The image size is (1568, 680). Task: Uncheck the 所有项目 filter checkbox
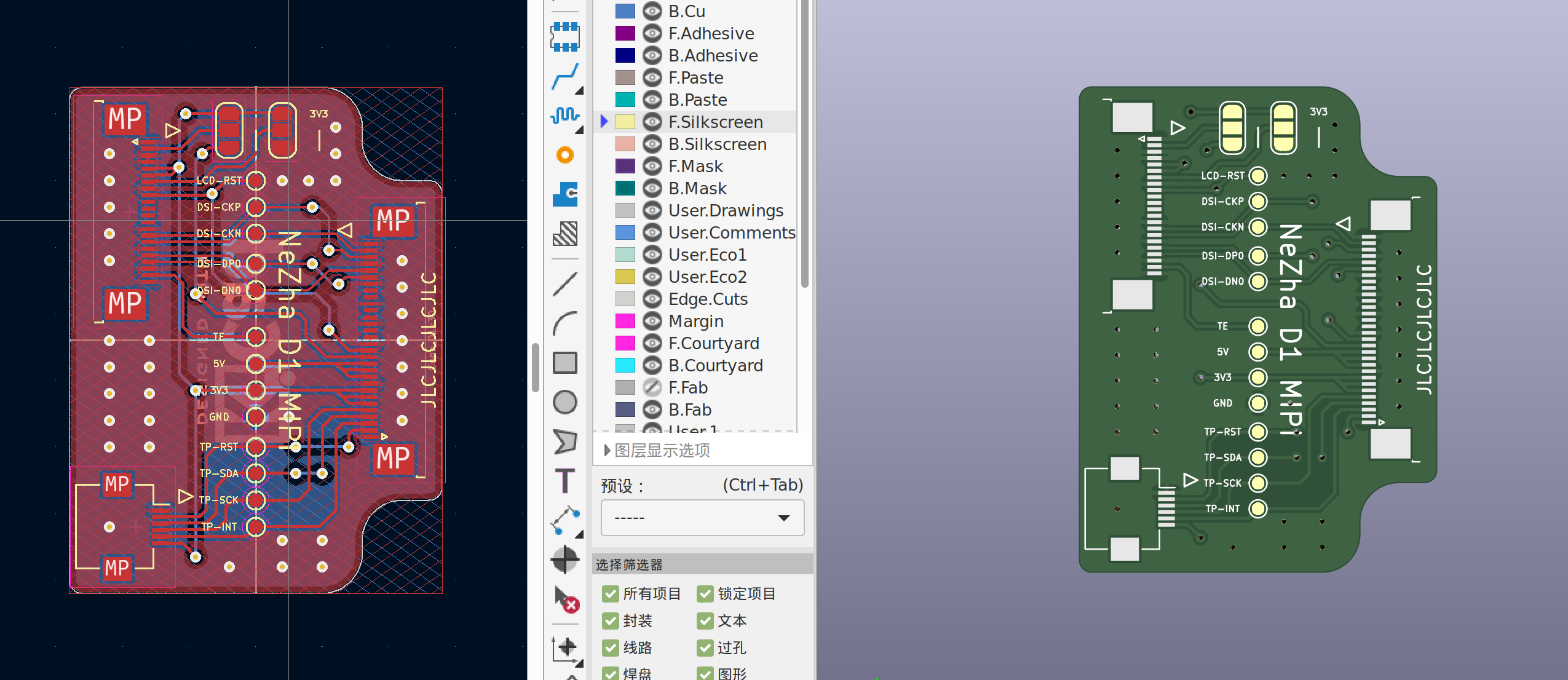611,594
